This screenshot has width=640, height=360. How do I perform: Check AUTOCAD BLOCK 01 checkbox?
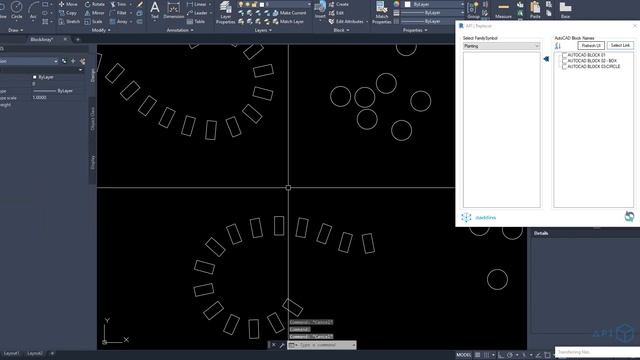pos(564,55)
